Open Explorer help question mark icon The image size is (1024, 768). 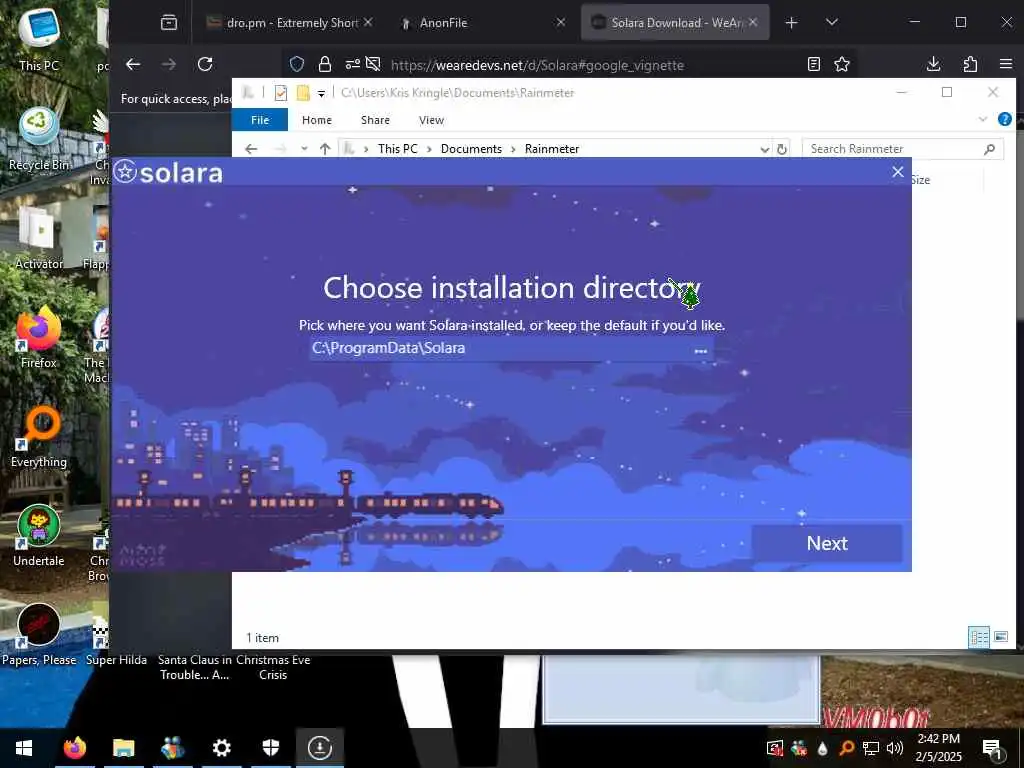point(1004,119)
